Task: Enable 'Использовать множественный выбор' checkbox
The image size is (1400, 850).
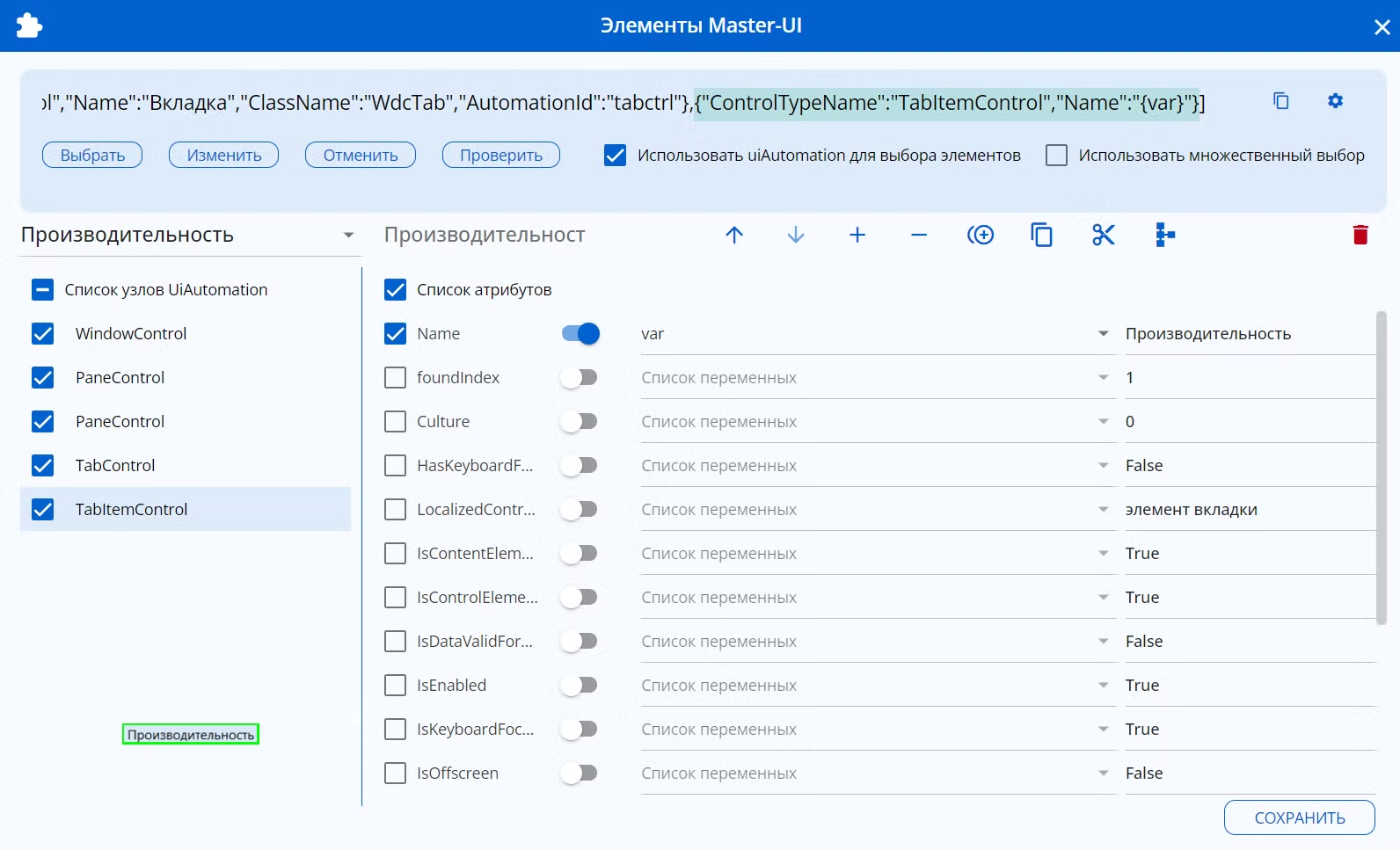Action: click(x=1056, y=156)
